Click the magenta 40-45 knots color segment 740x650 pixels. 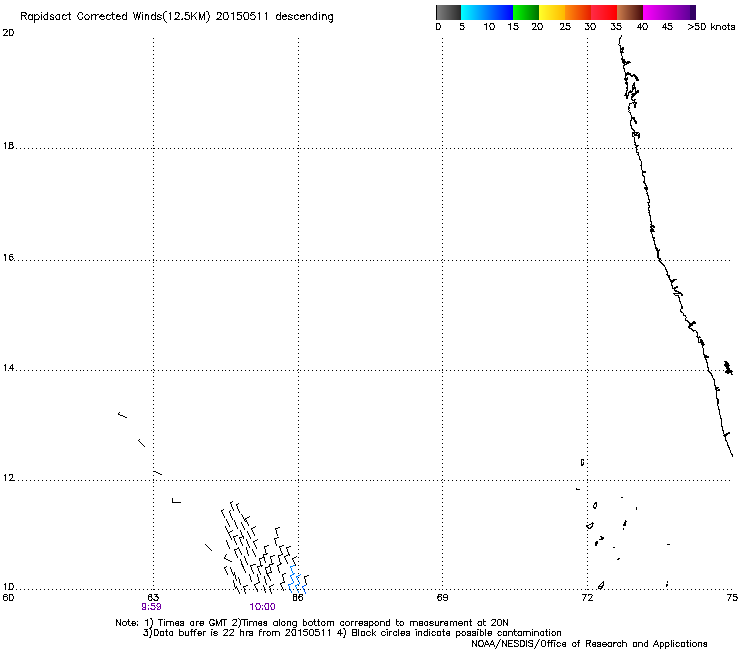[x=656, y=12]
